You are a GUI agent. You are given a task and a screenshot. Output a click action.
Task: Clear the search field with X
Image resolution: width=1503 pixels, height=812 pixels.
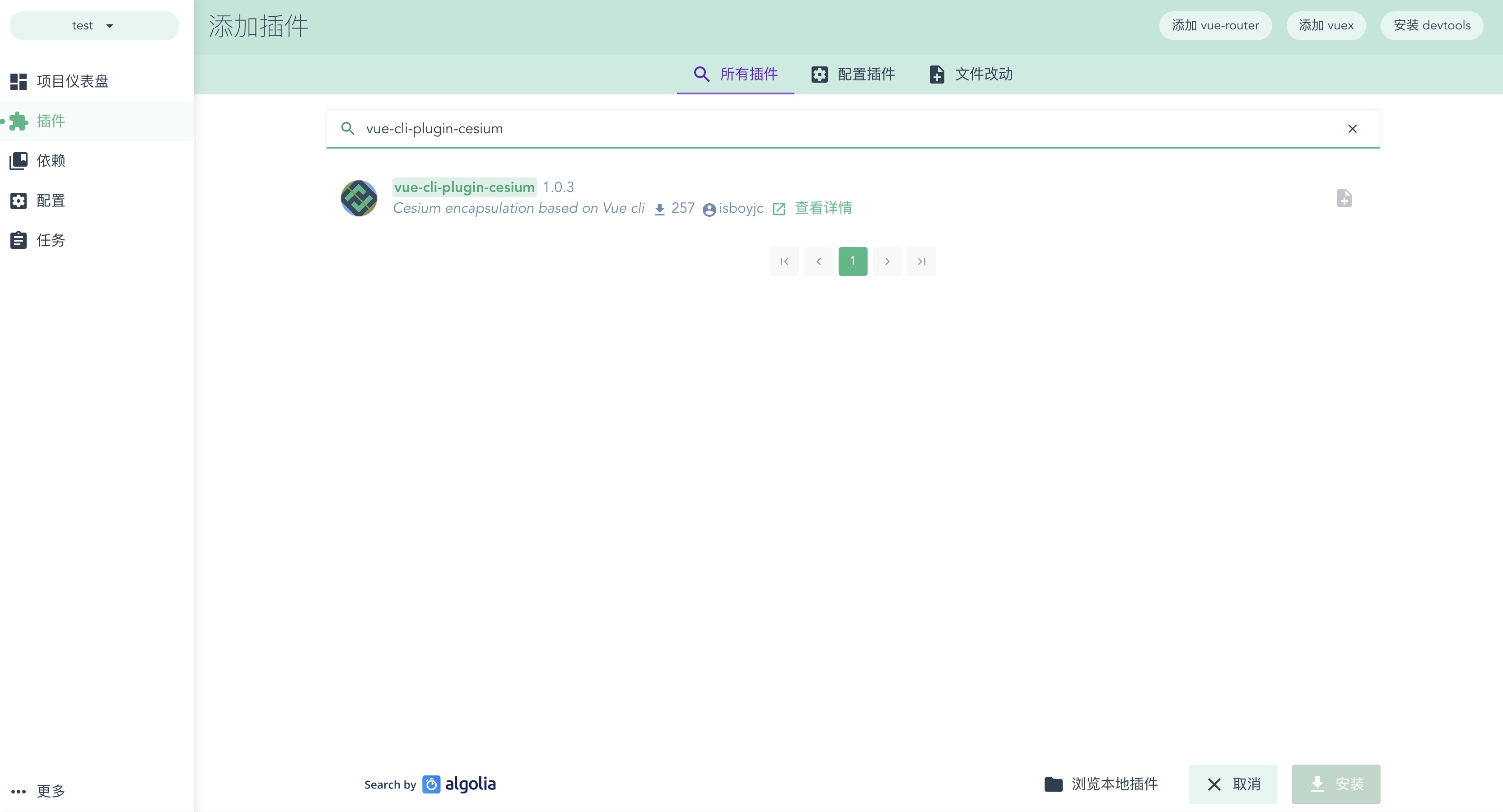click(x=1352, y=128)
